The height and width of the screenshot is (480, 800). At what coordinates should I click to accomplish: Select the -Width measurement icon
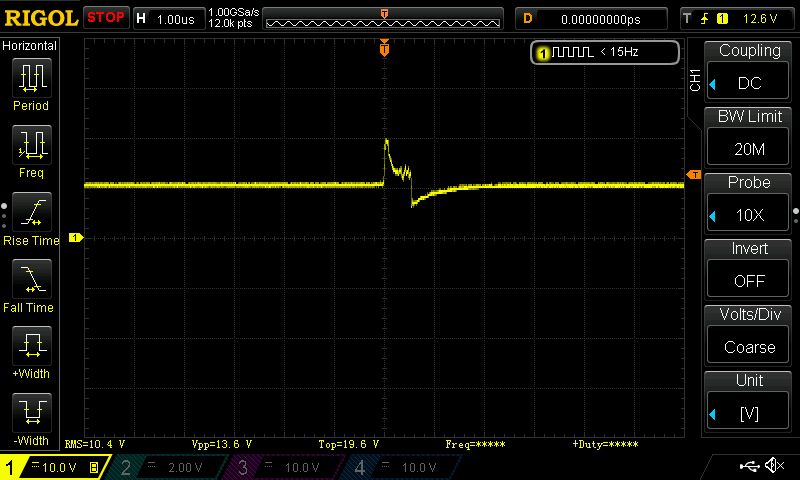(x=32, y=412)
